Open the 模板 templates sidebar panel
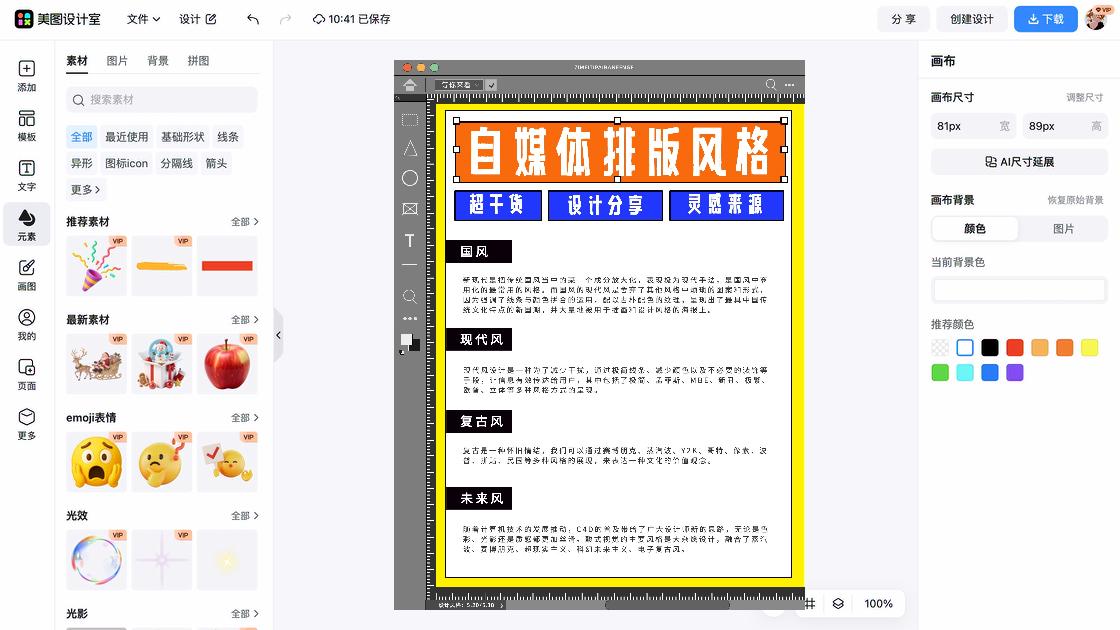Viewport: 1120px width, 630px height. [x=26, y=126]
